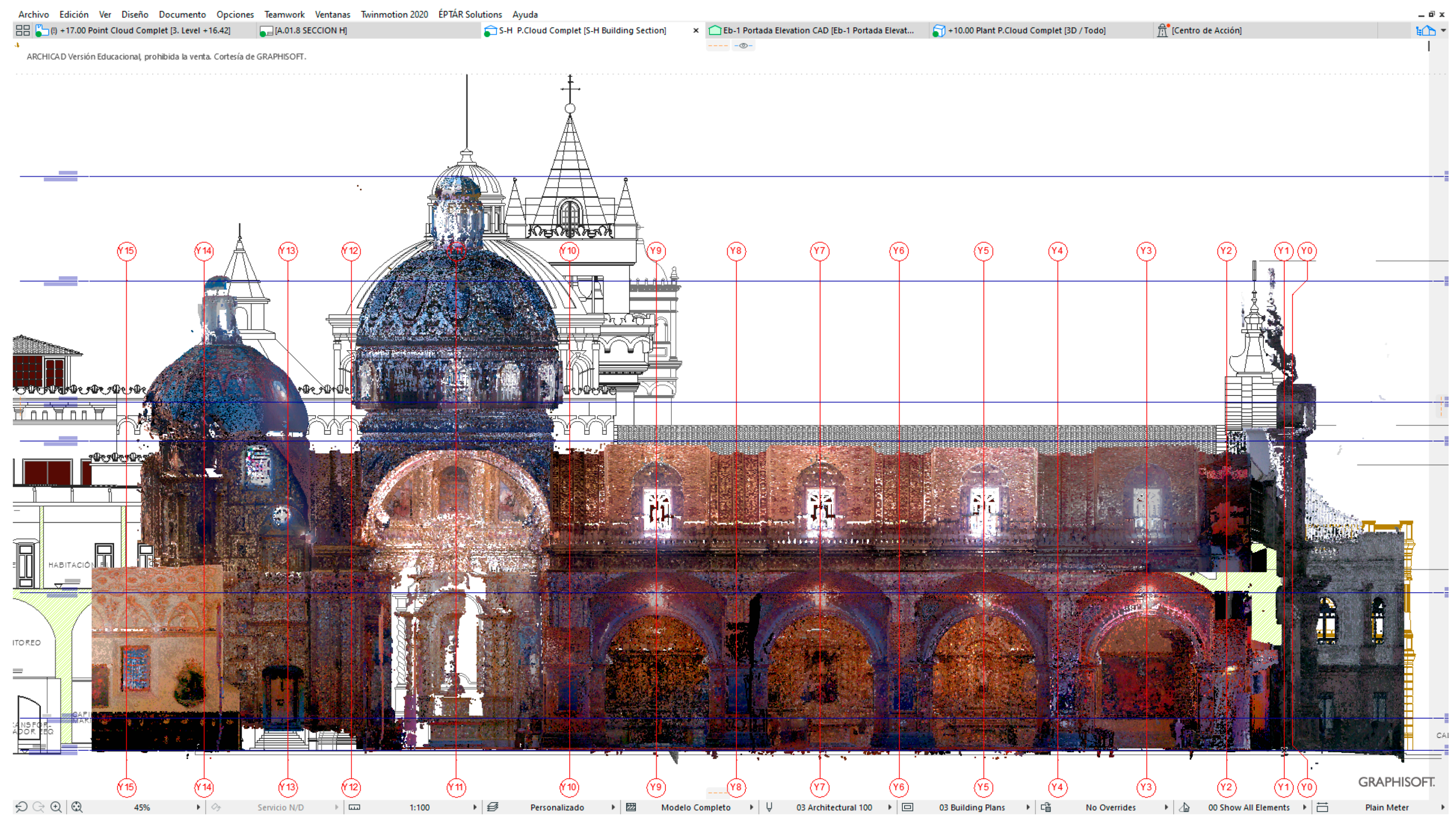The width and height of the screenshot is (1456, 824).
Task: Toggle the eye trace reference button
Action: 743,46
